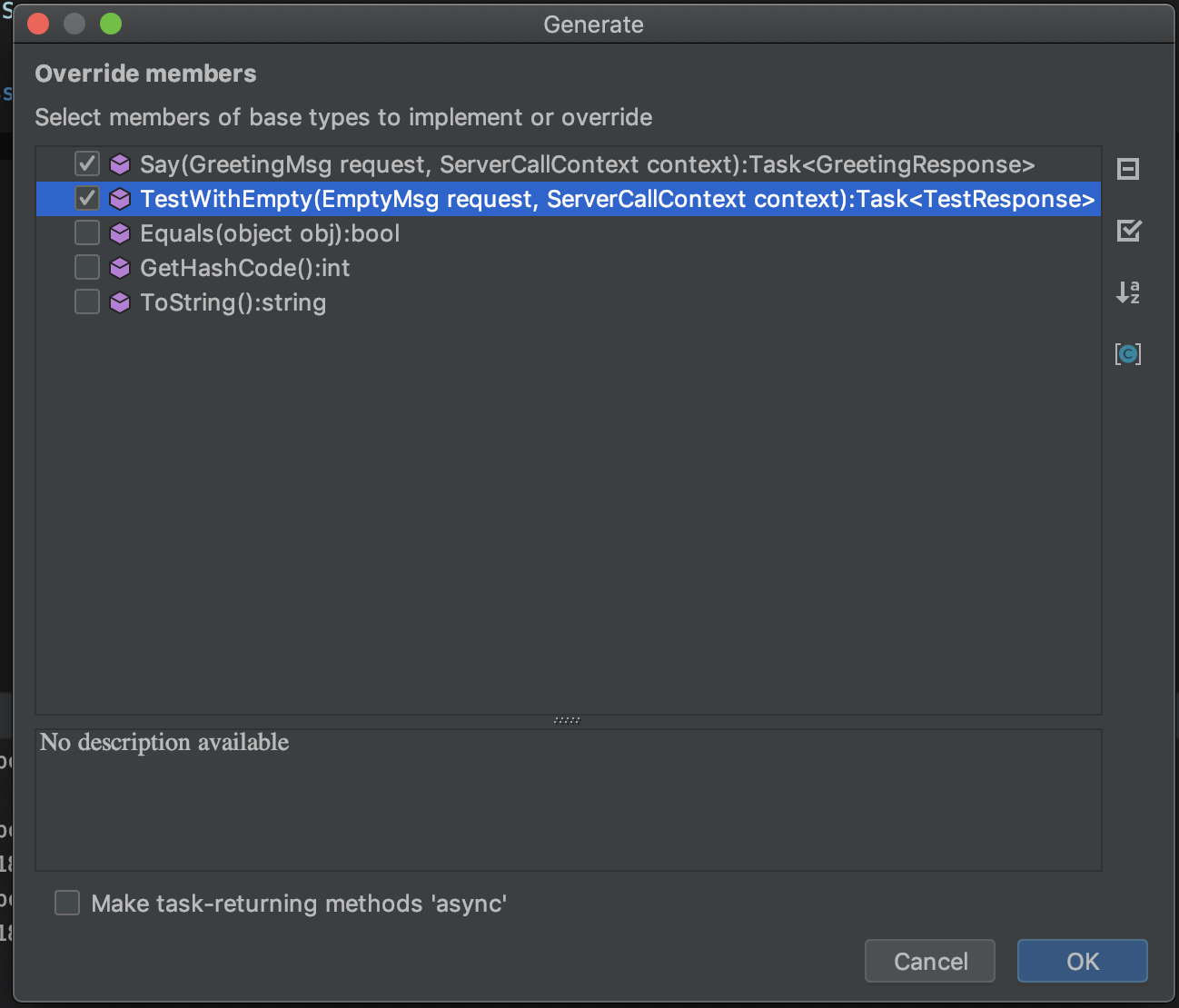Uncheck the Say method checkbox
This screenshot has height=1008, width=1179.
tap(87, 164)
